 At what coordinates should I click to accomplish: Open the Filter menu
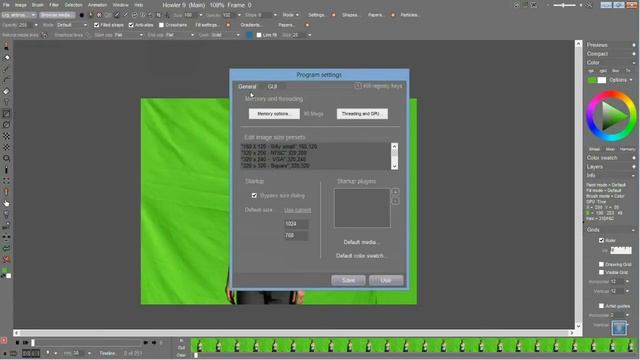54,5
